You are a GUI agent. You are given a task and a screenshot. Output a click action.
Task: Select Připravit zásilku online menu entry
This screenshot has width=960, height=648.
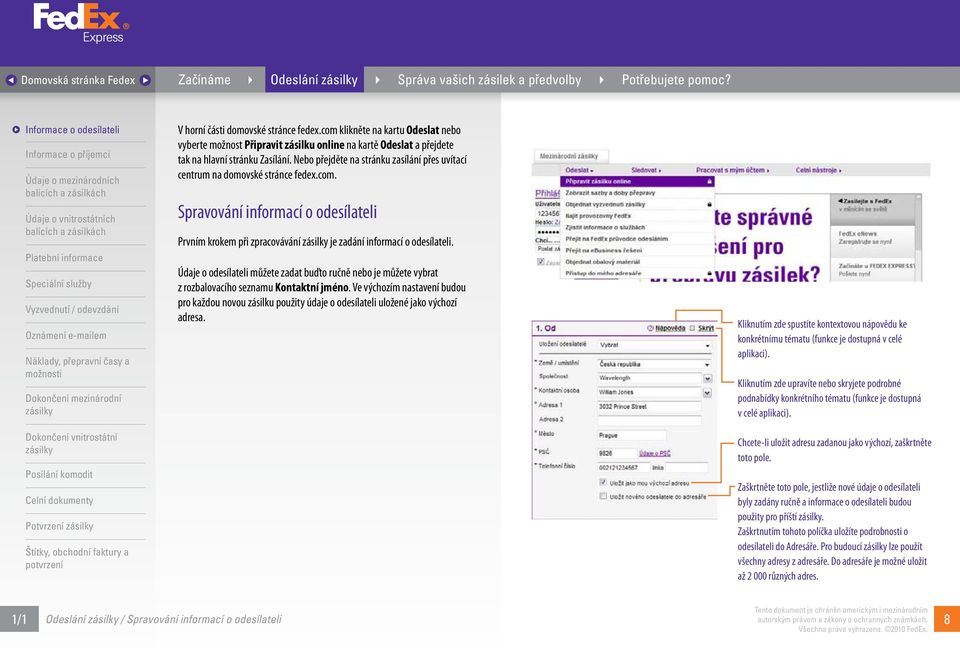point(637,181)
